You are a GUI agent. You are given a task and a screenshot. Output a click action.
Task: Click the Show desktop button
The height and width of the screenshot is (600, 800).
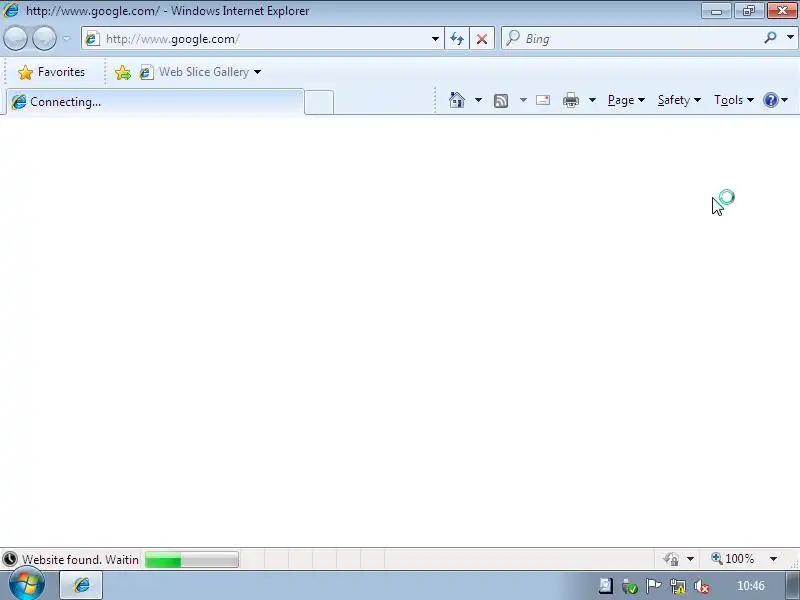[793, 585]
